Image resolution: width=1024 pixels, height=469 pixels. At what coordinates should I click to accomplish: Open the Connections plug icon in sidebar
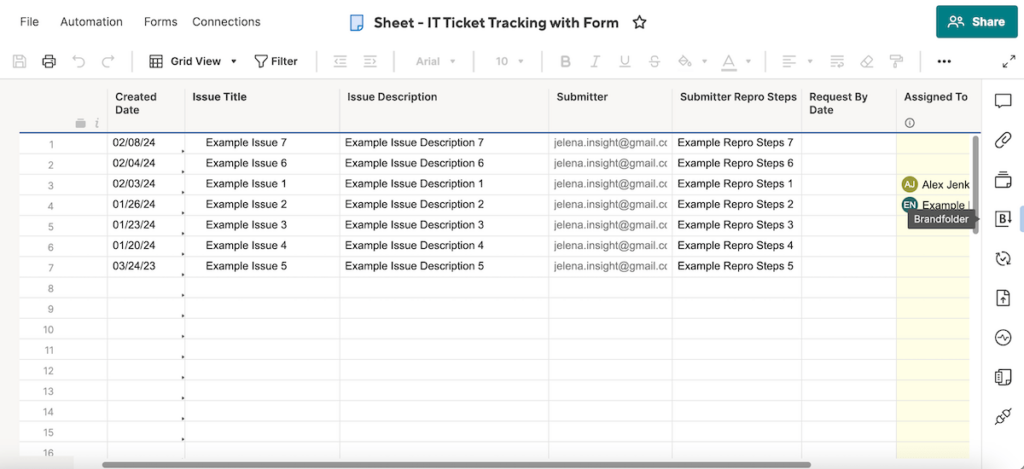point(1003,417)
